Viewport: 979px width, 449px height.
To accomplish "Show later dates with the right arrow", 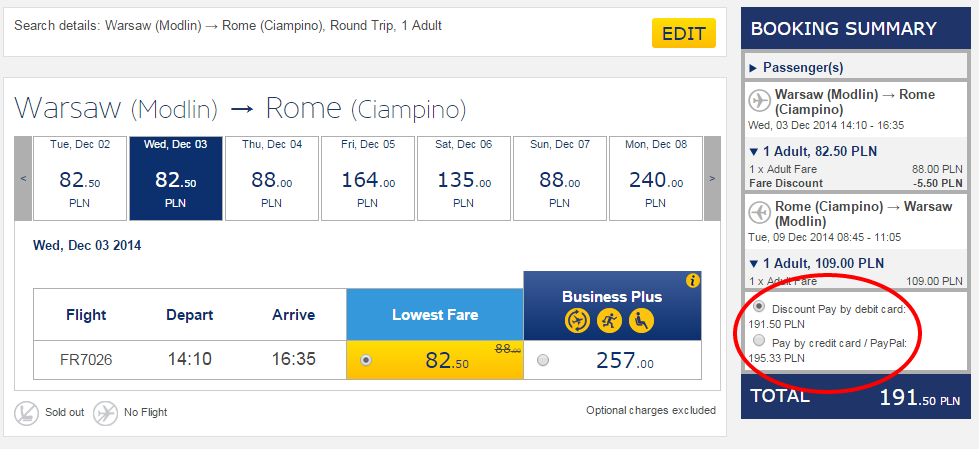I will pyautogui.click(x=712, y=178).
